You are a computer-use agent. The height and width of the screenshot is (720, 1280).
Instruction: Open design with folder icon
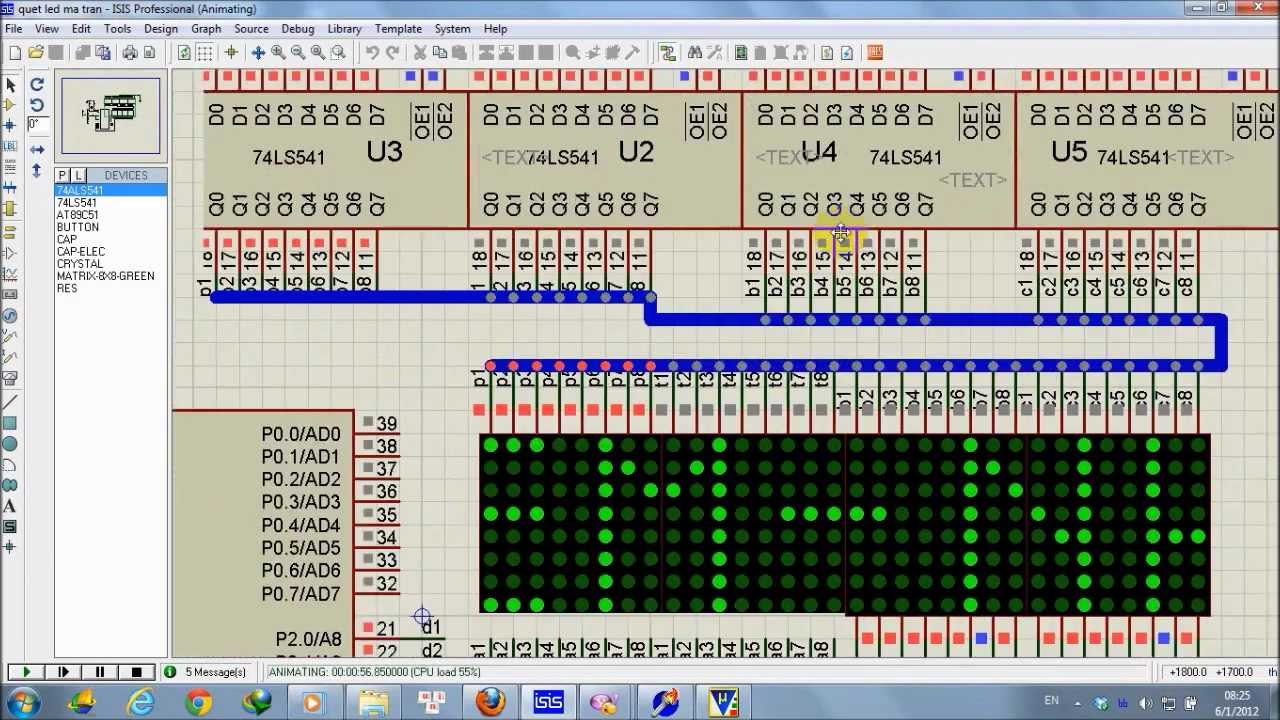point(36,53)
